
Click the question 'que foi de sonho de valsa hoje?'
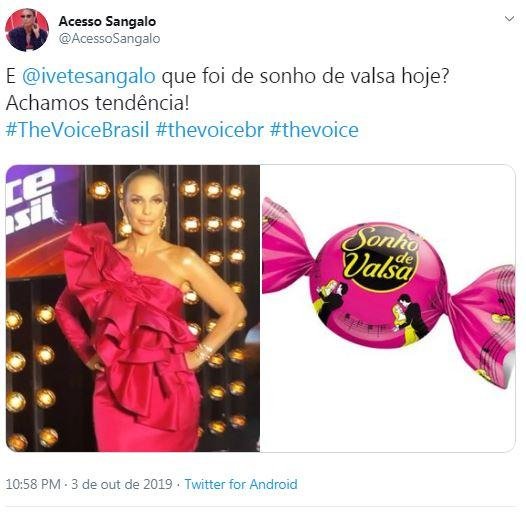point(305,76)
